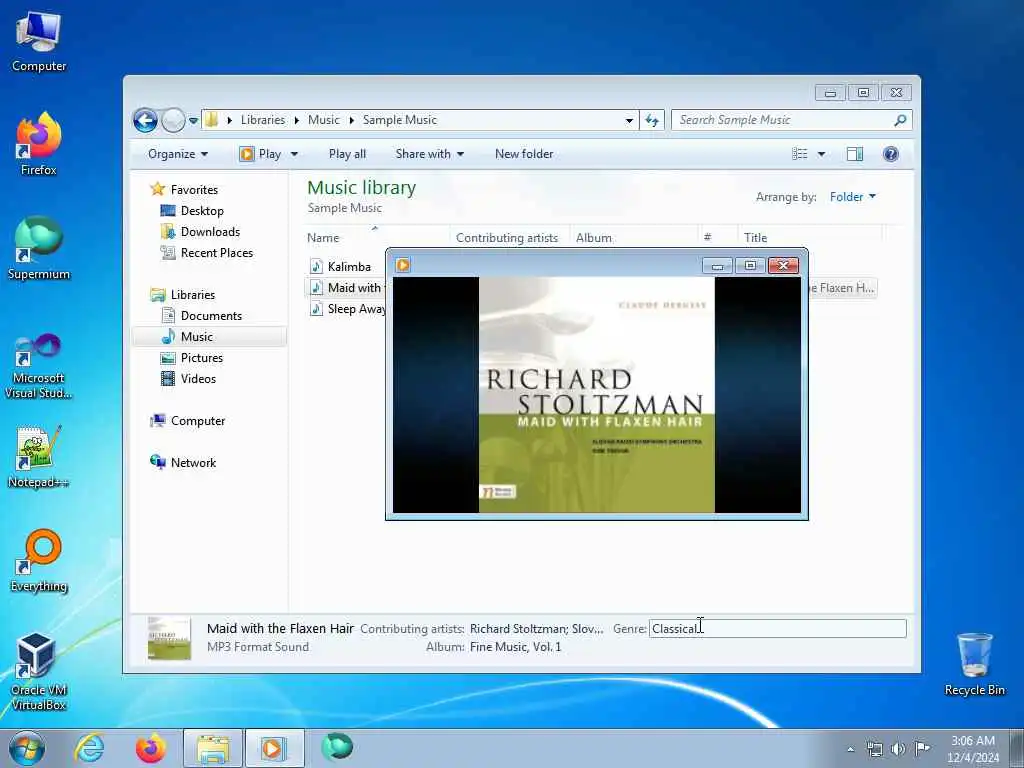Image resolution: width=1024 pixels, height=768 pixels.
Task: Select Recent Places under Favorites
Action: click(216, 253)
